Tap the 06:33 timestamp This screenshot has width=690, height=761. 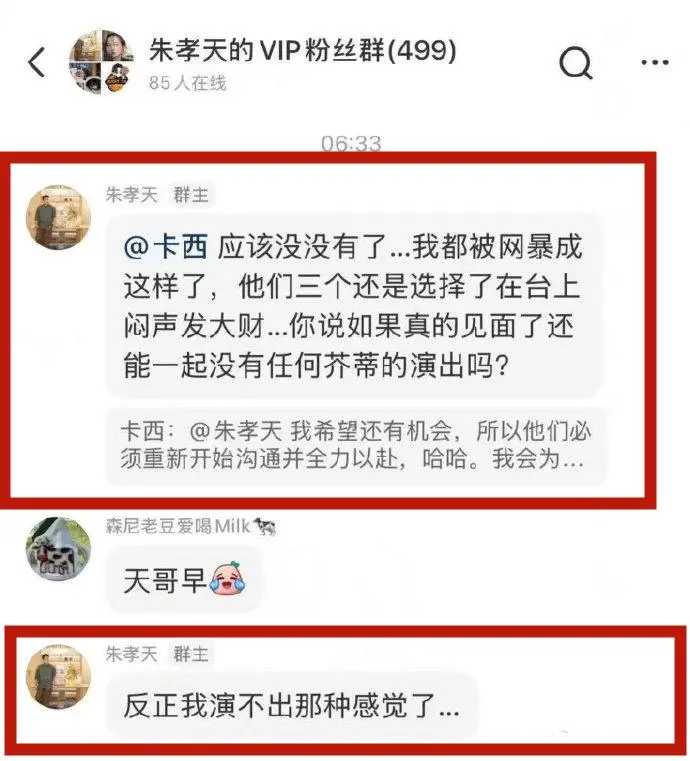351,144
